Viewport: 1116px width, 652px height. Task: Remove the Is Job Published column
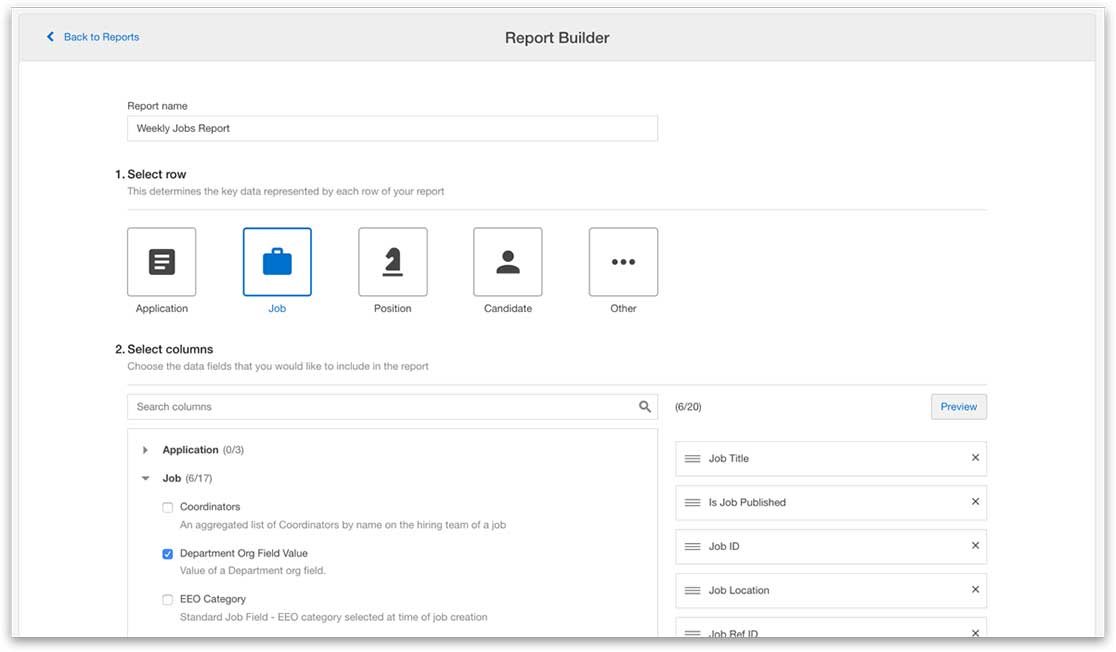[x=975, y=502]
